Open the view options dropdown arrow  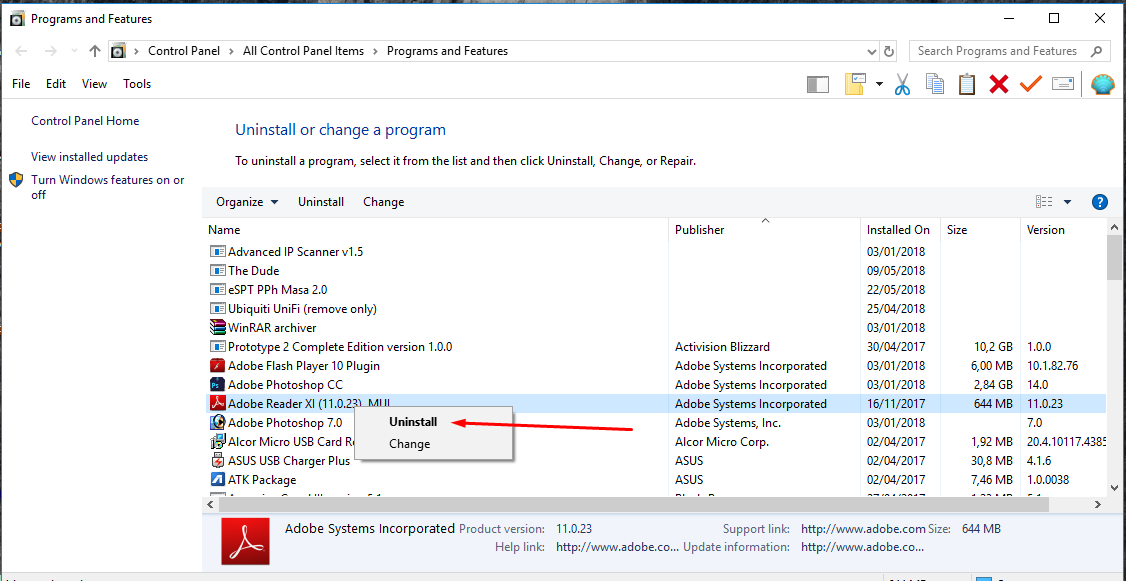(1067, 202)
